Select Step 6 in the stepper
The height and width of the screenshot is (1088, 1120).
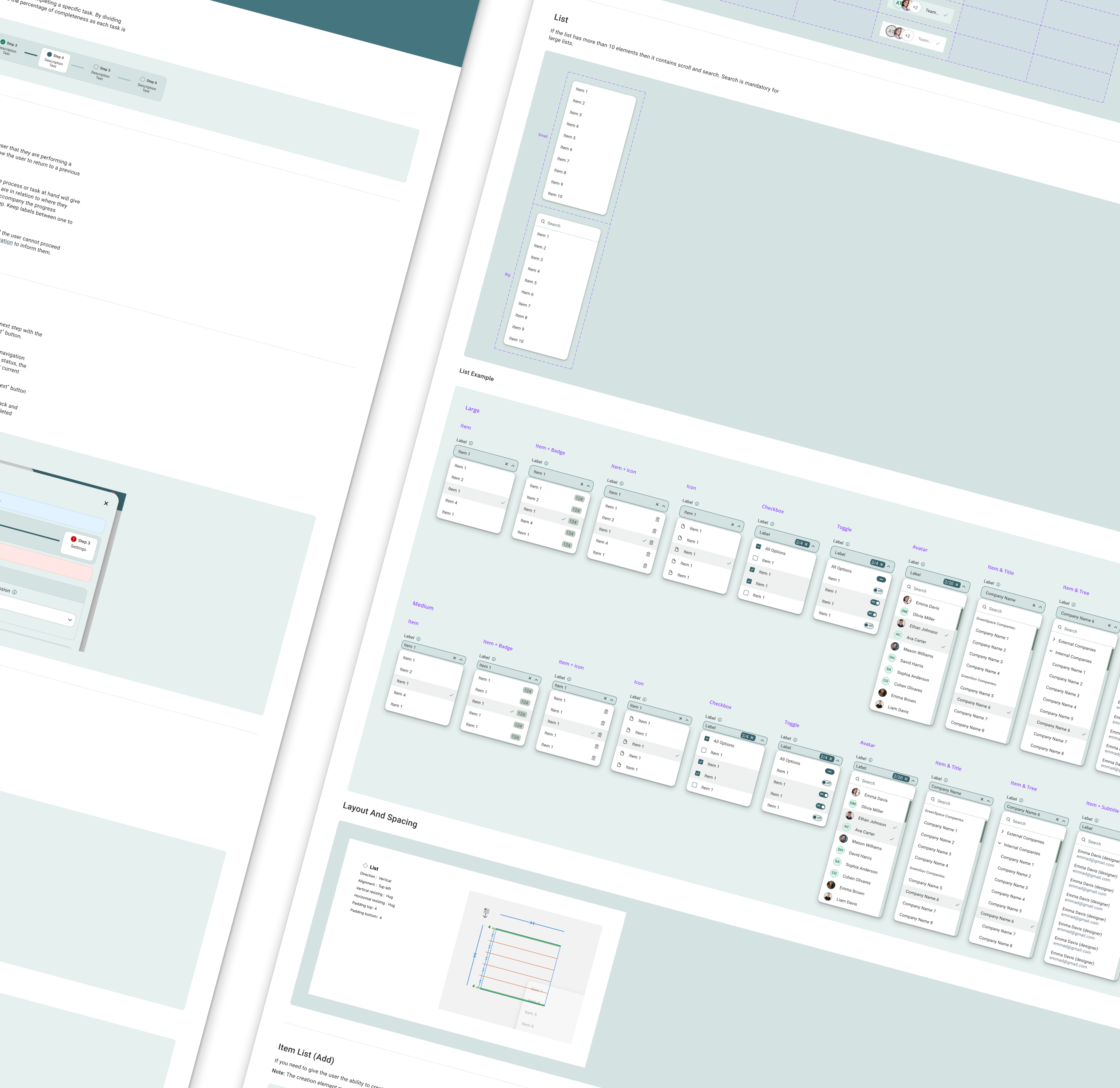pyautogui.click(x=148, y=85)
